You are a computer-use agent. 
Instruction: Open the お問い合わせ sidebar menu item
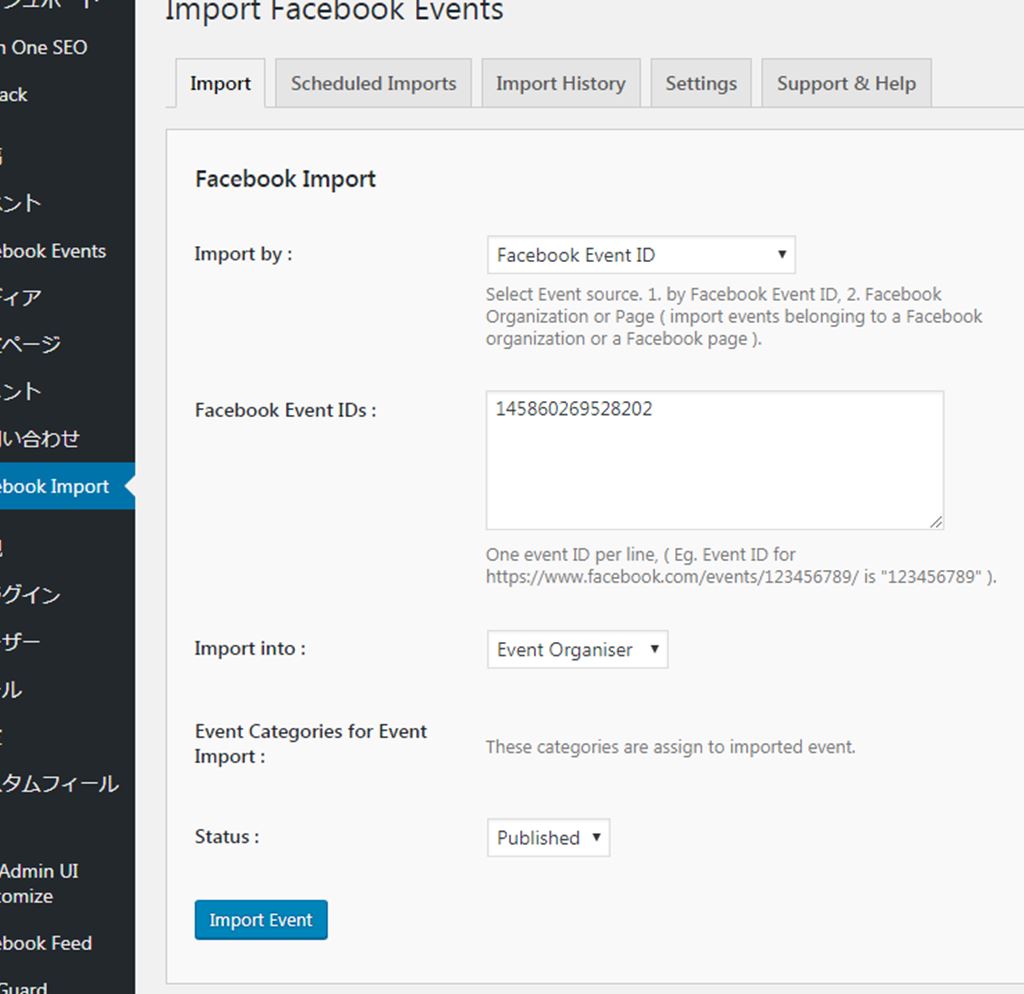[x=40, y=439]
